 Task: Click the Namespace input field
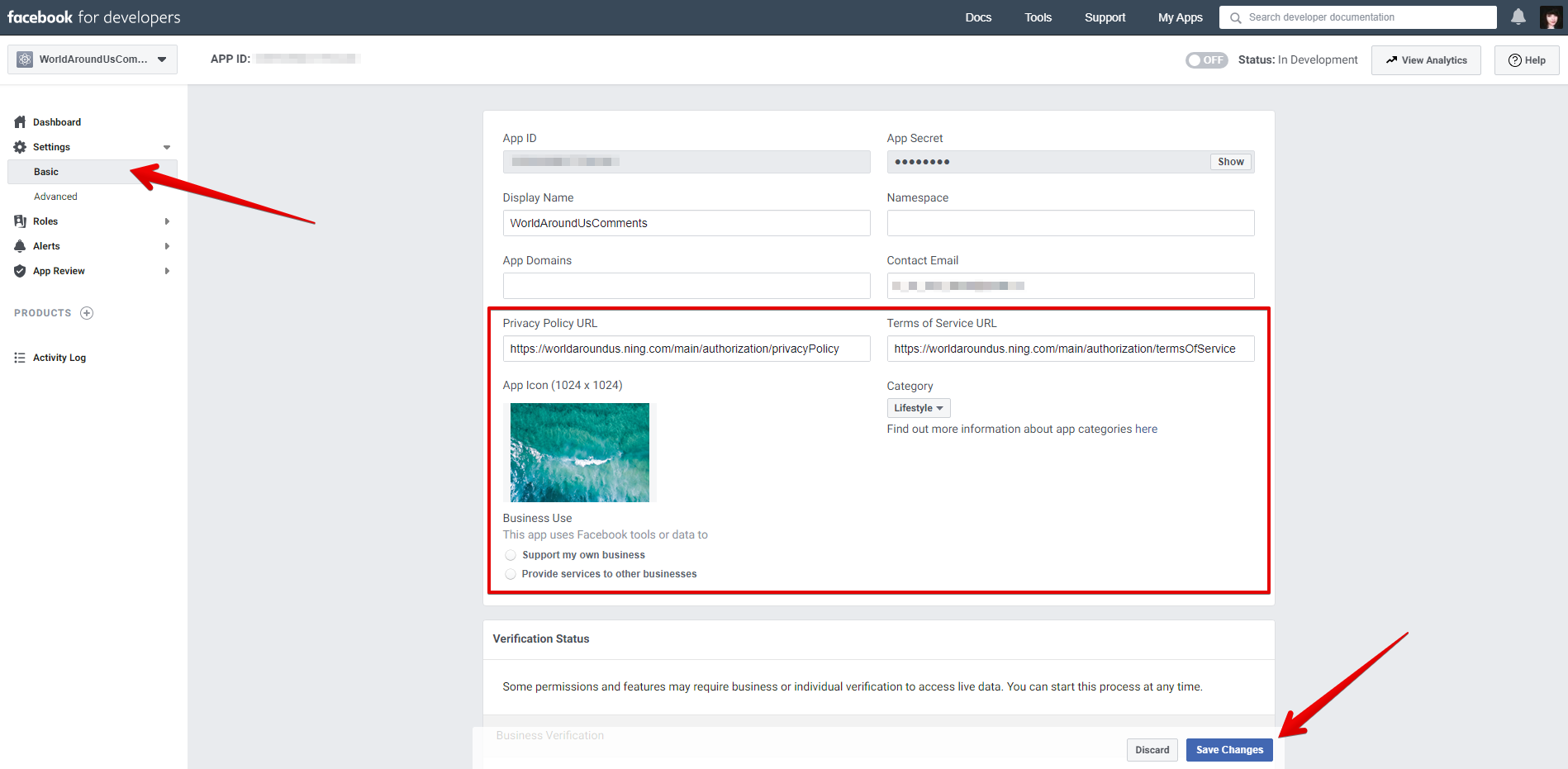tap(1071, 223)
